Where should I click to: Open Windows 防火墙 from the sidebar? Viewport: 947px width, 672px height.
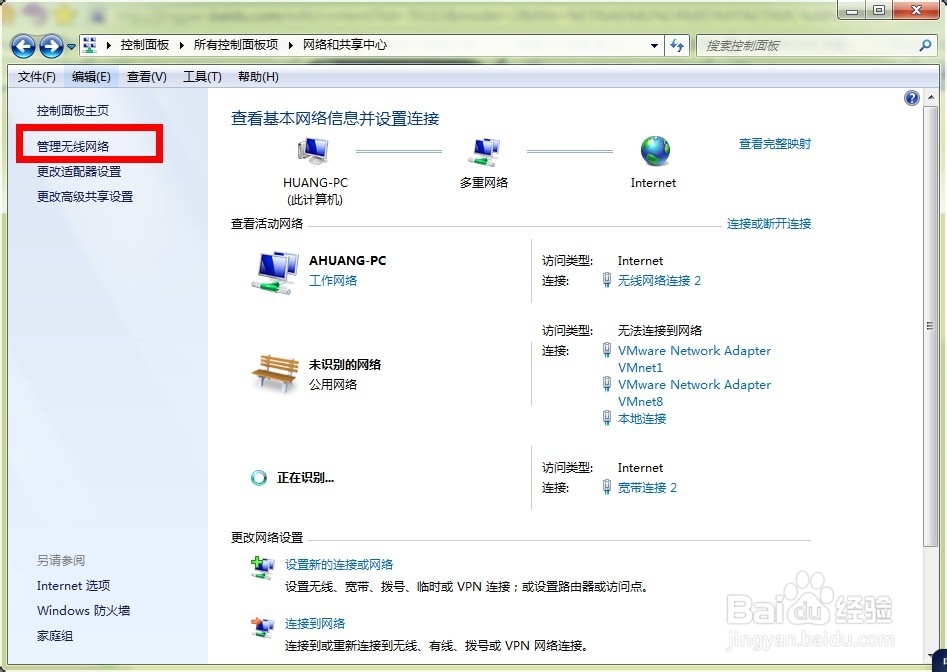pyautogui.click(x=83, y=610)
